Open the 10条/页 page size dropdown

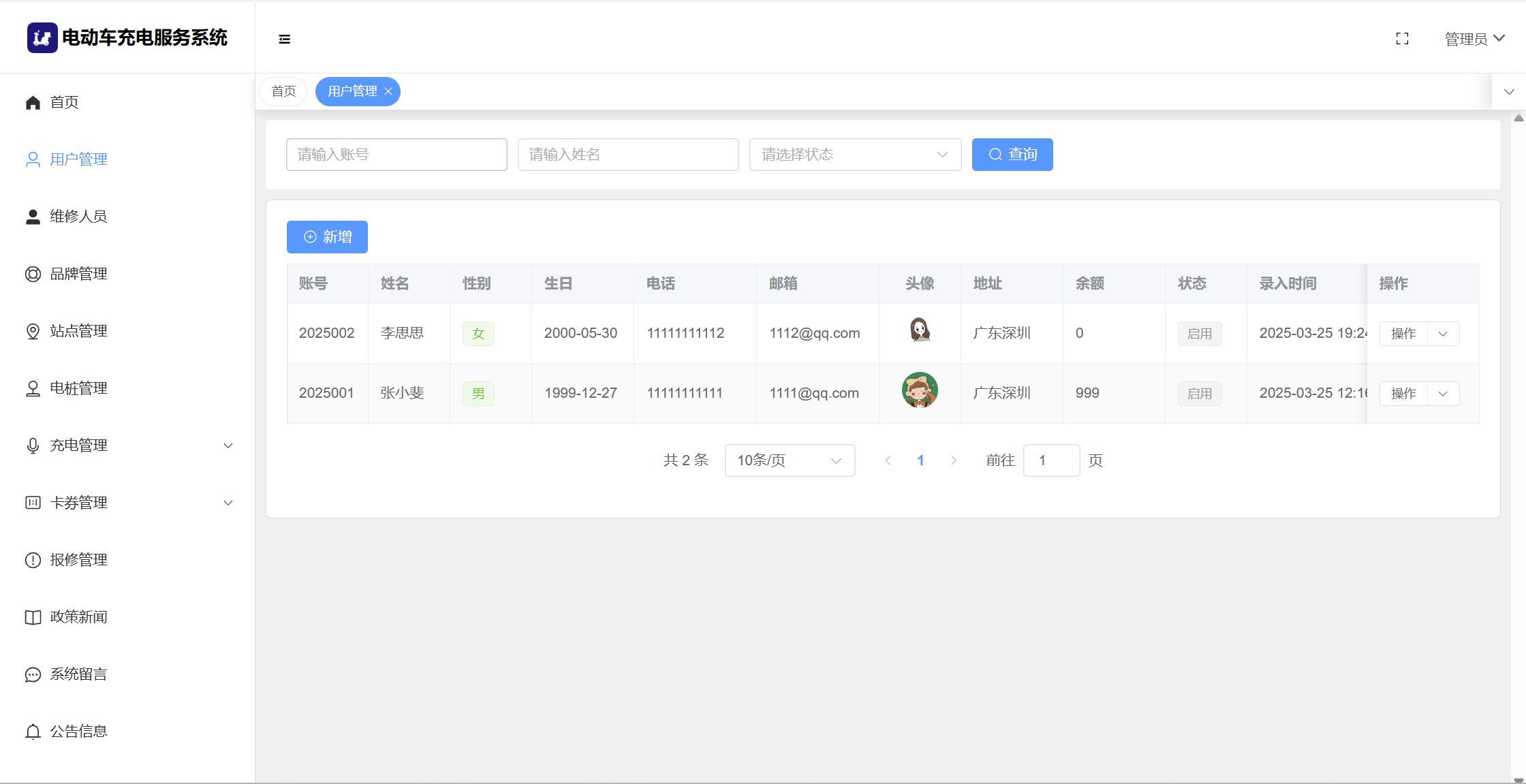point(790,460)
